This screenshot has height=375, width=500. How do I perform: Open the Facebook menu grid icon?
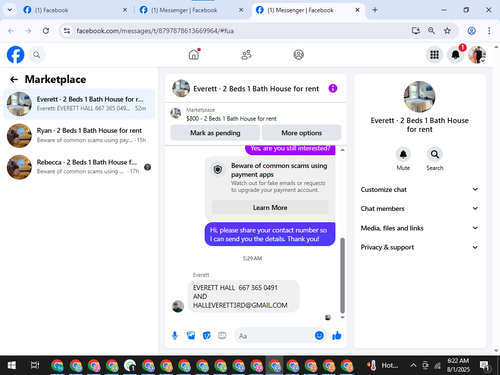[x=434, y=55]
